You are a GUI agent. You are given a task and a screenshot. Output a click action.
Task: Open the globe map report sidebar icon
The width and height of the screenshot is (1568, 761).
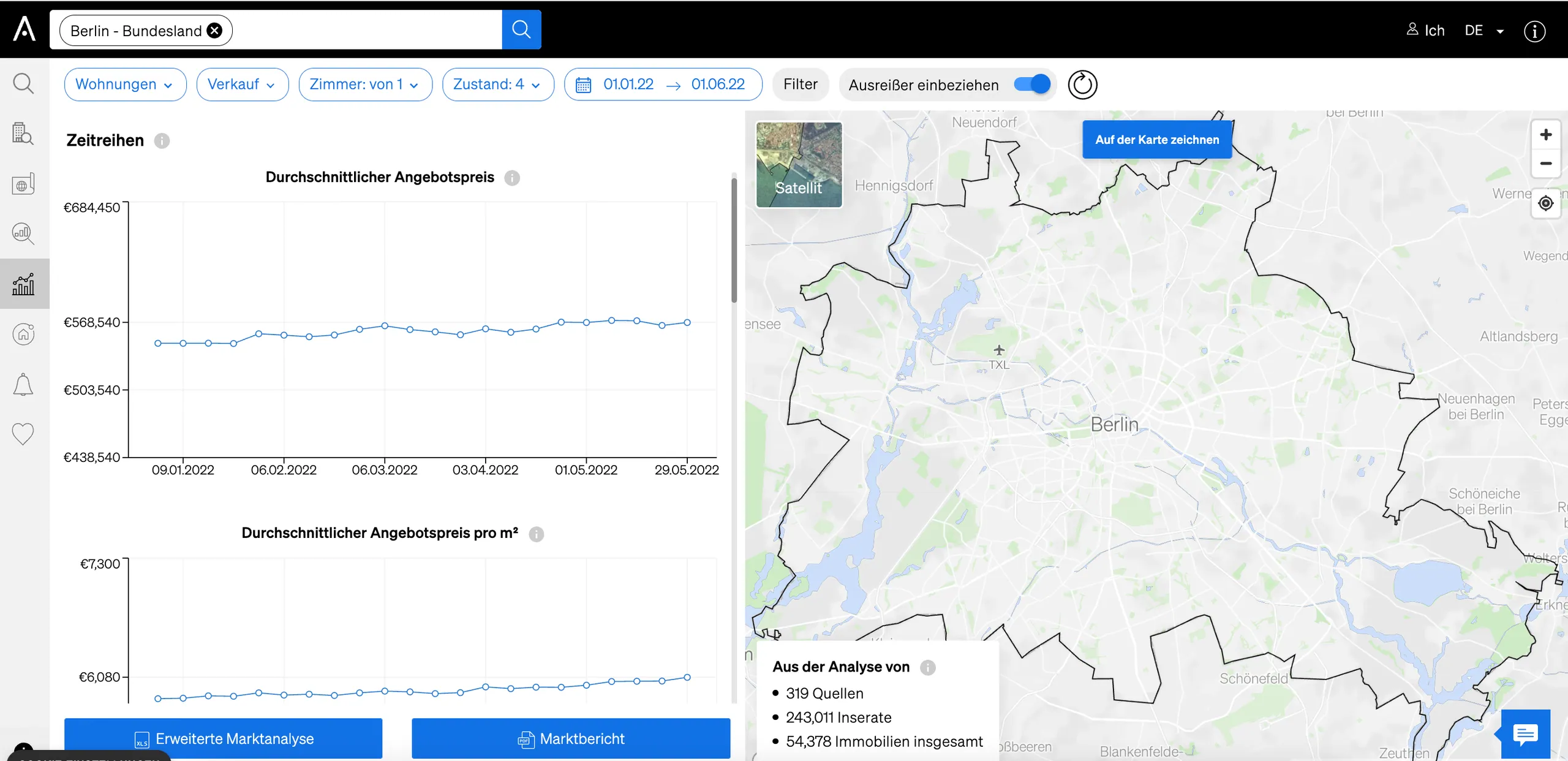[23, 183]
